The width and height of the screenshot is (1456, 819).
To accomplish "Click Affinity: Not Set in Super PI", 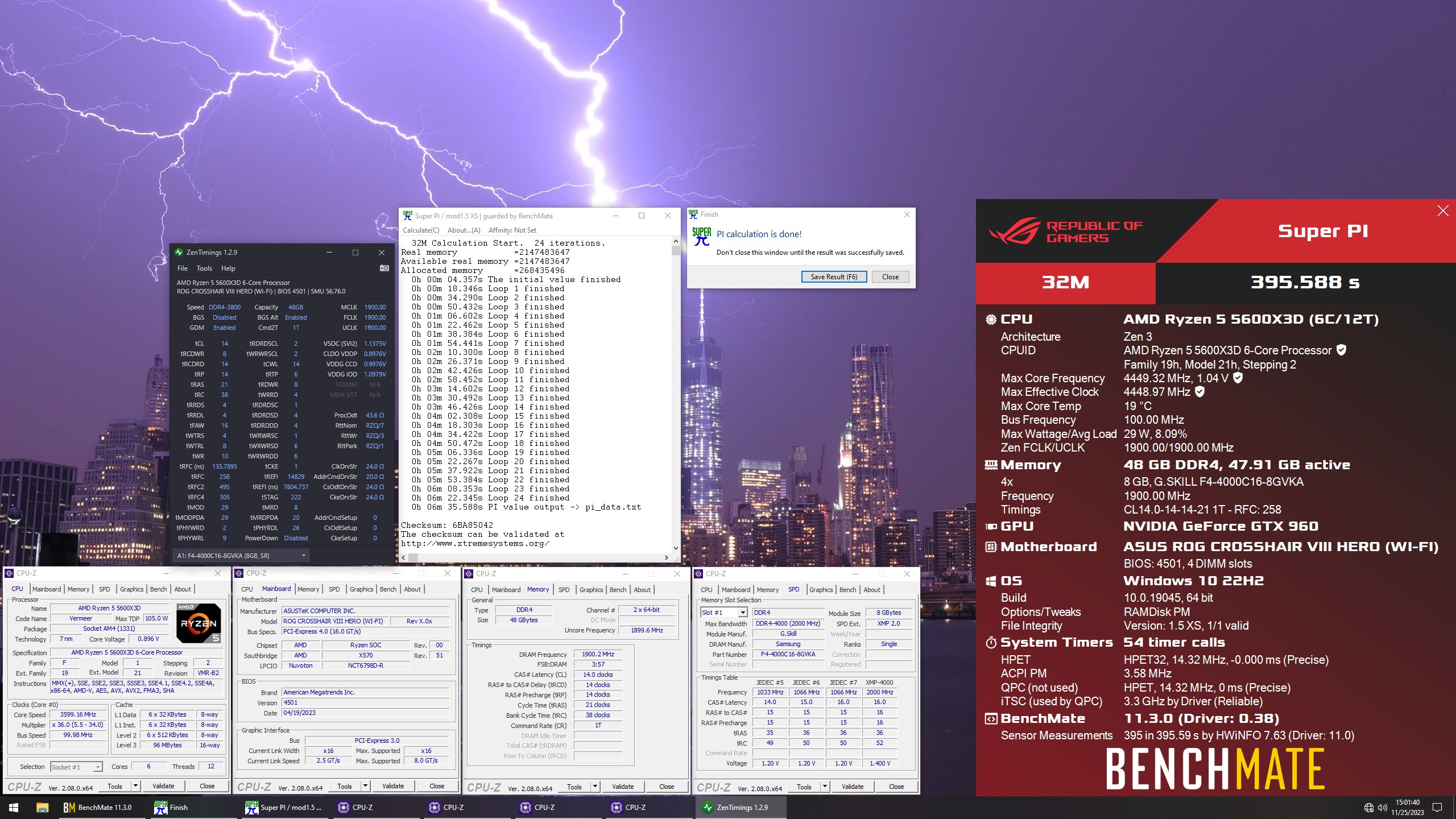I will coord(512,230).
